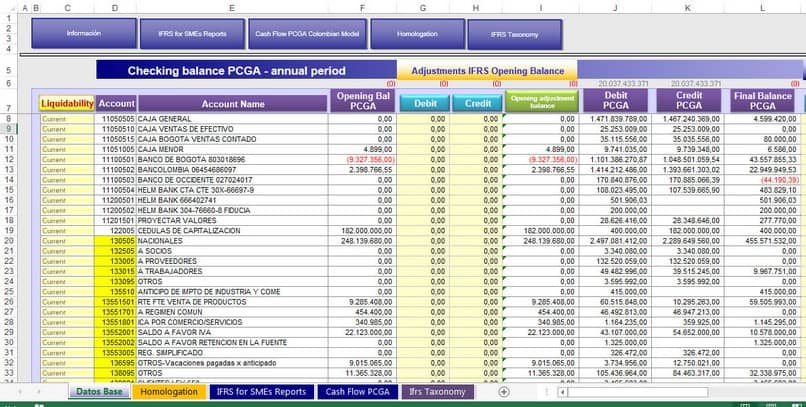806x407 pixels.
Task: Select column F header letter
Action: (362, 8)
